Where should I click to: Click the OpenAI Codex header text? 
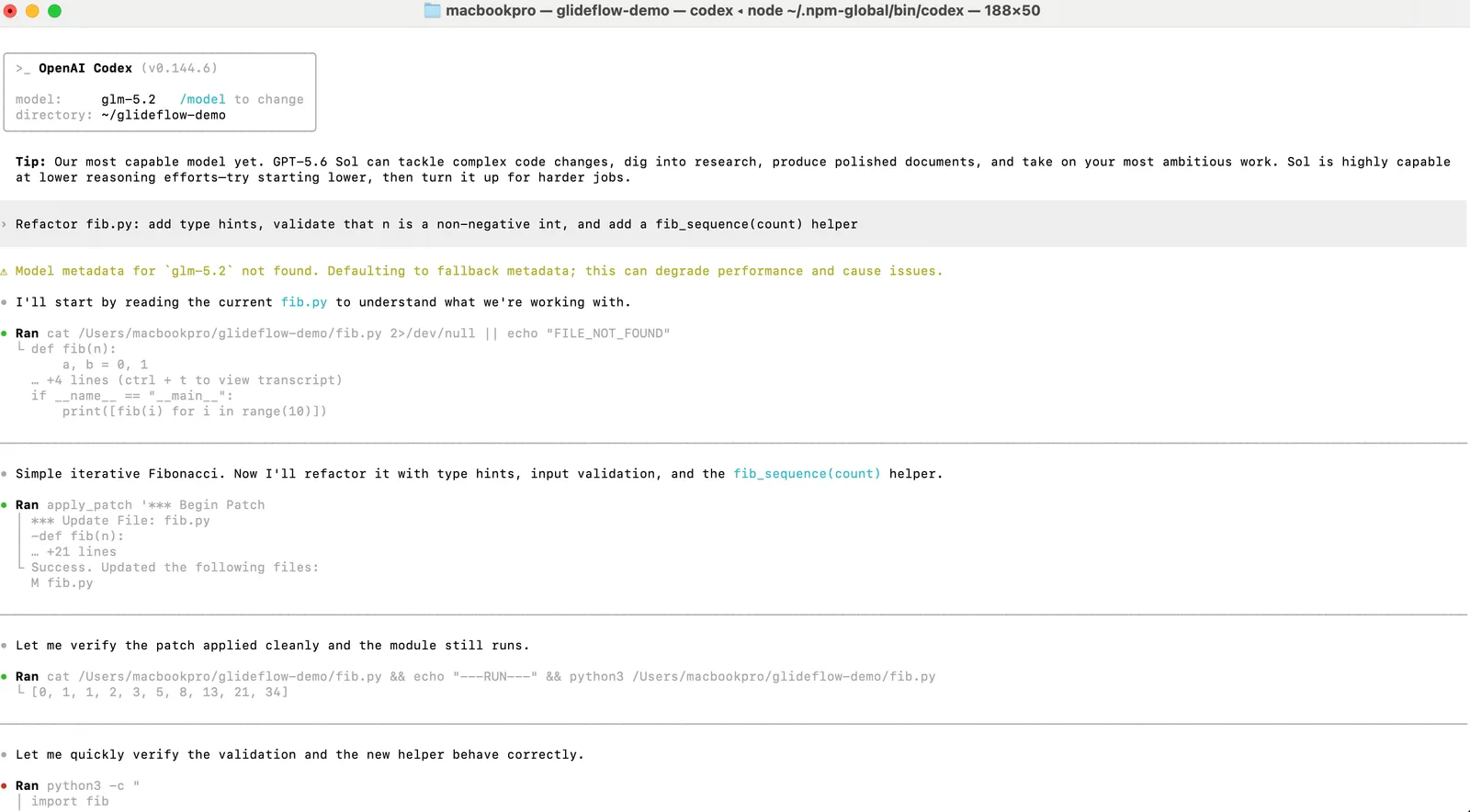(85, 68)
